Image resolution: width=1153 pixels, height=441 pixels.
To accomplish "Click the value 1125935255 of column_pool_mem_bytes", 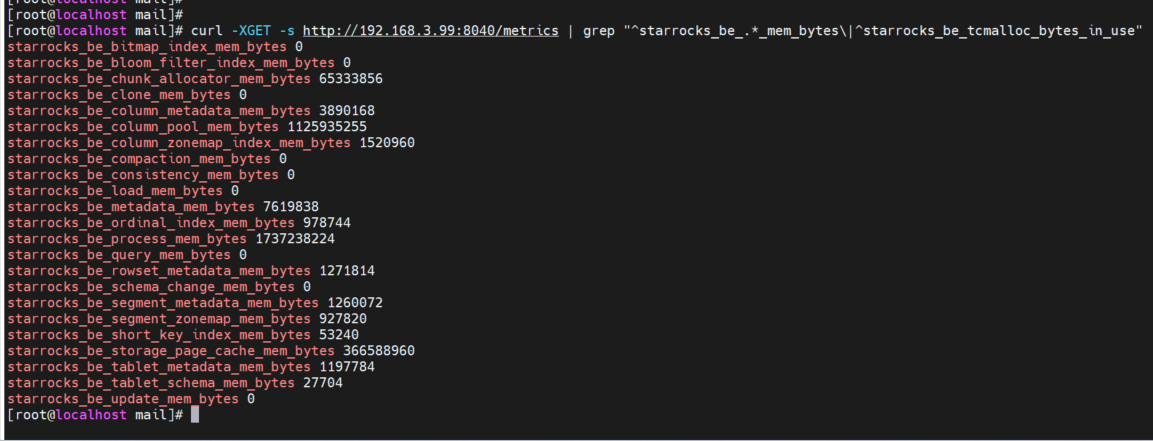I will (326, 127).
